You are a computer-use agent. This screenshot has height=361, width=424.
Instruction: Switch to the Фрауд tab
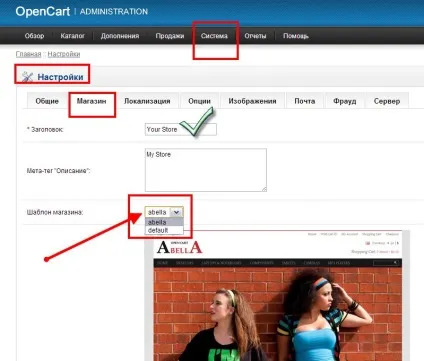(345, 101)
